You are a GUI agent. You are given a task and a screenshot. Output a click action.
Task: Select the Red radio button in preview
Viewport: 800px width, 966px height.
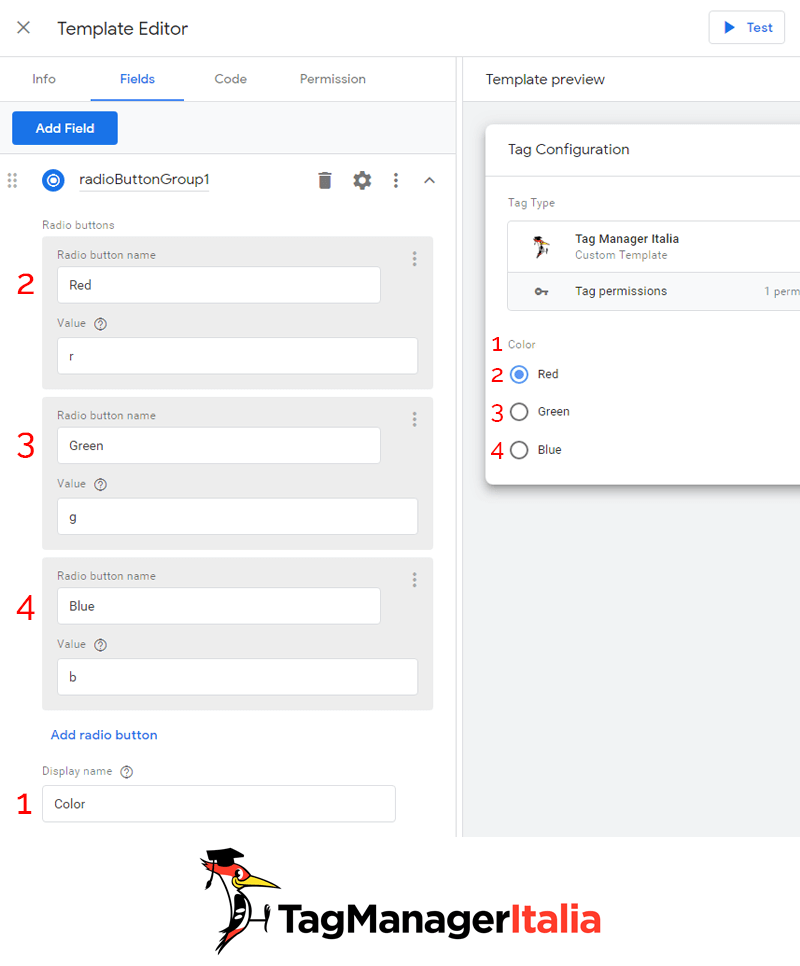[x=519, y=374]
